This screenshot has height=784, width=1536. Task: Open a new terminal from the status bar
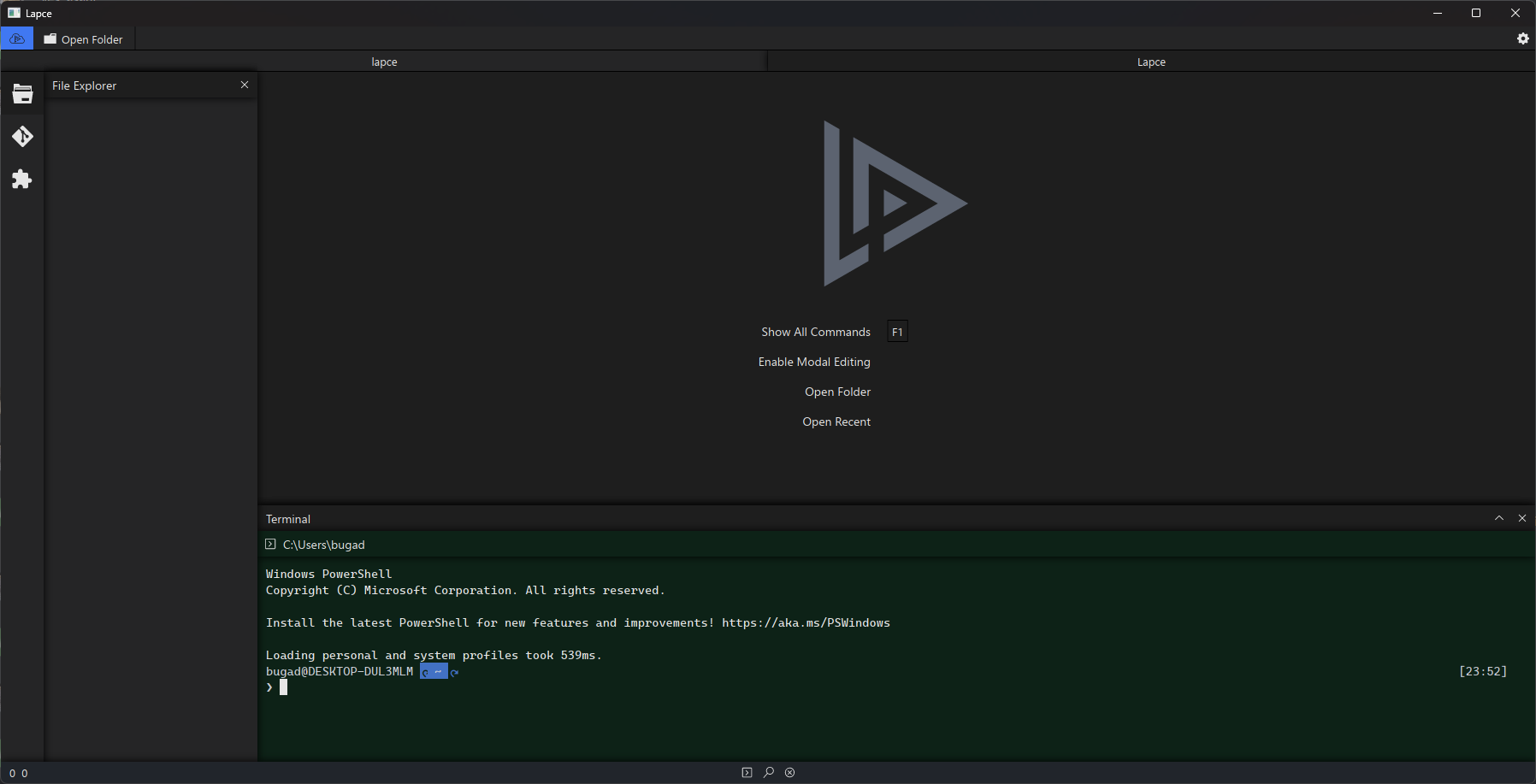pyautogui.click(x=747, y=772)
